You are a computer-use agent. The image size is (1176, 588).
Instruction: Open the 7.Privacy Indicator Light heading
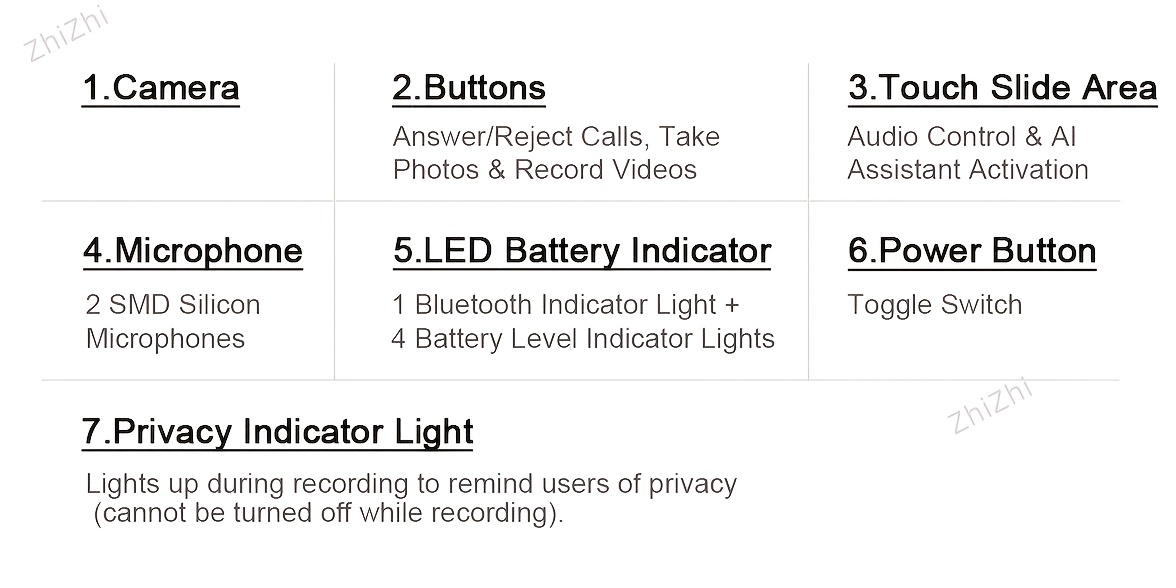[278, 432]
